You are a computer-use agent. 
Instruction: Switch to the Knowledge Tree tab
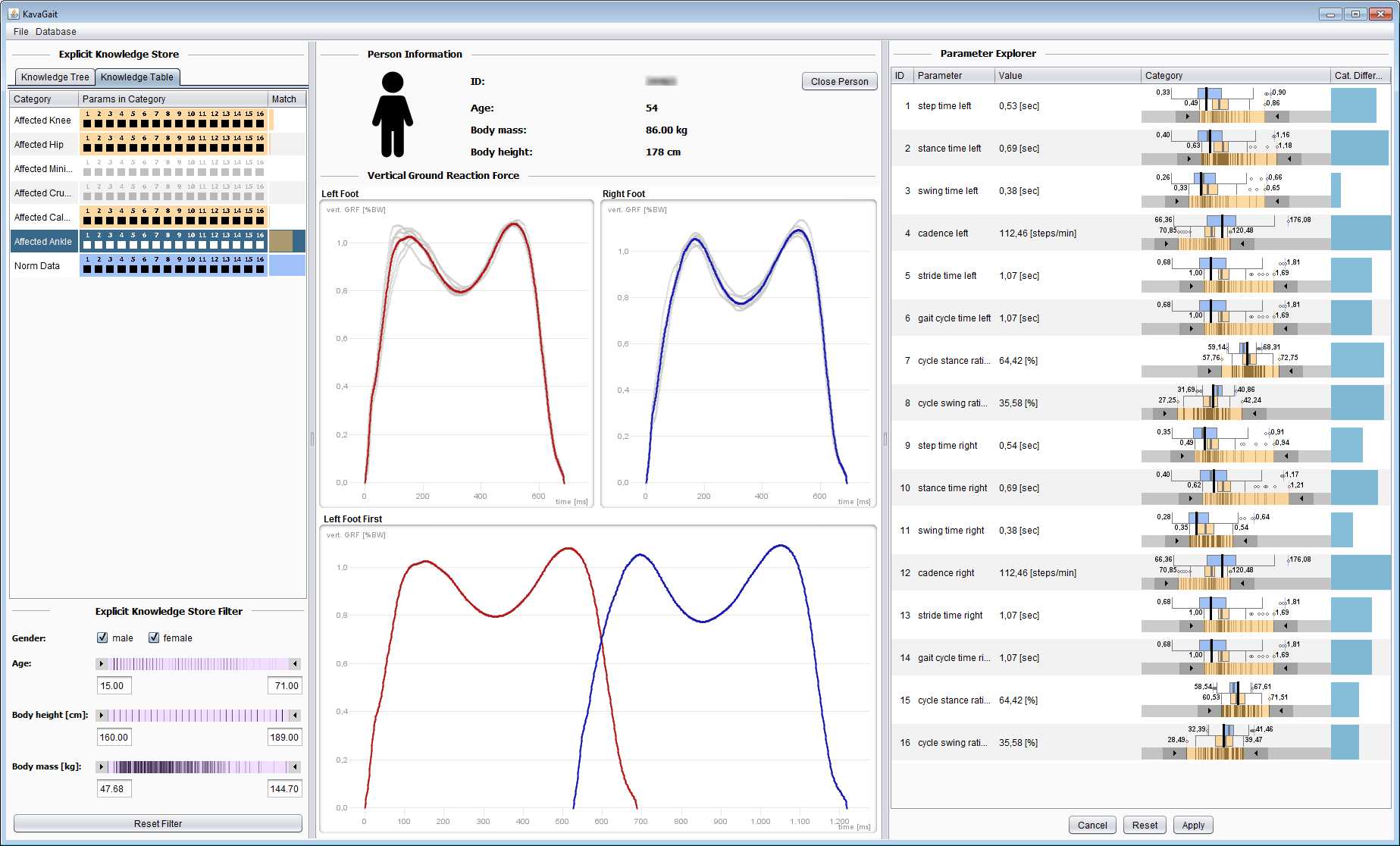(55, 77)
